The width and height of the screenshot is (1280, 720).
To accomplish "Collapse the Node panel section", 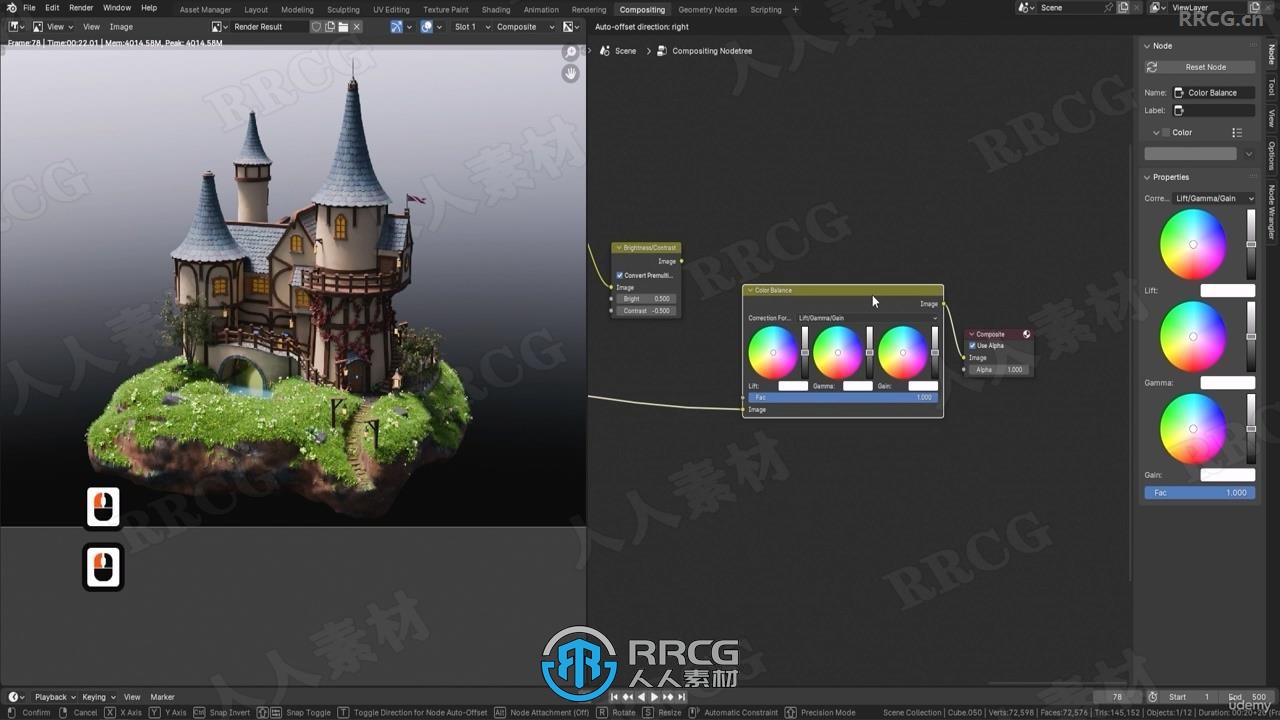I will (x=1148, y=46).
